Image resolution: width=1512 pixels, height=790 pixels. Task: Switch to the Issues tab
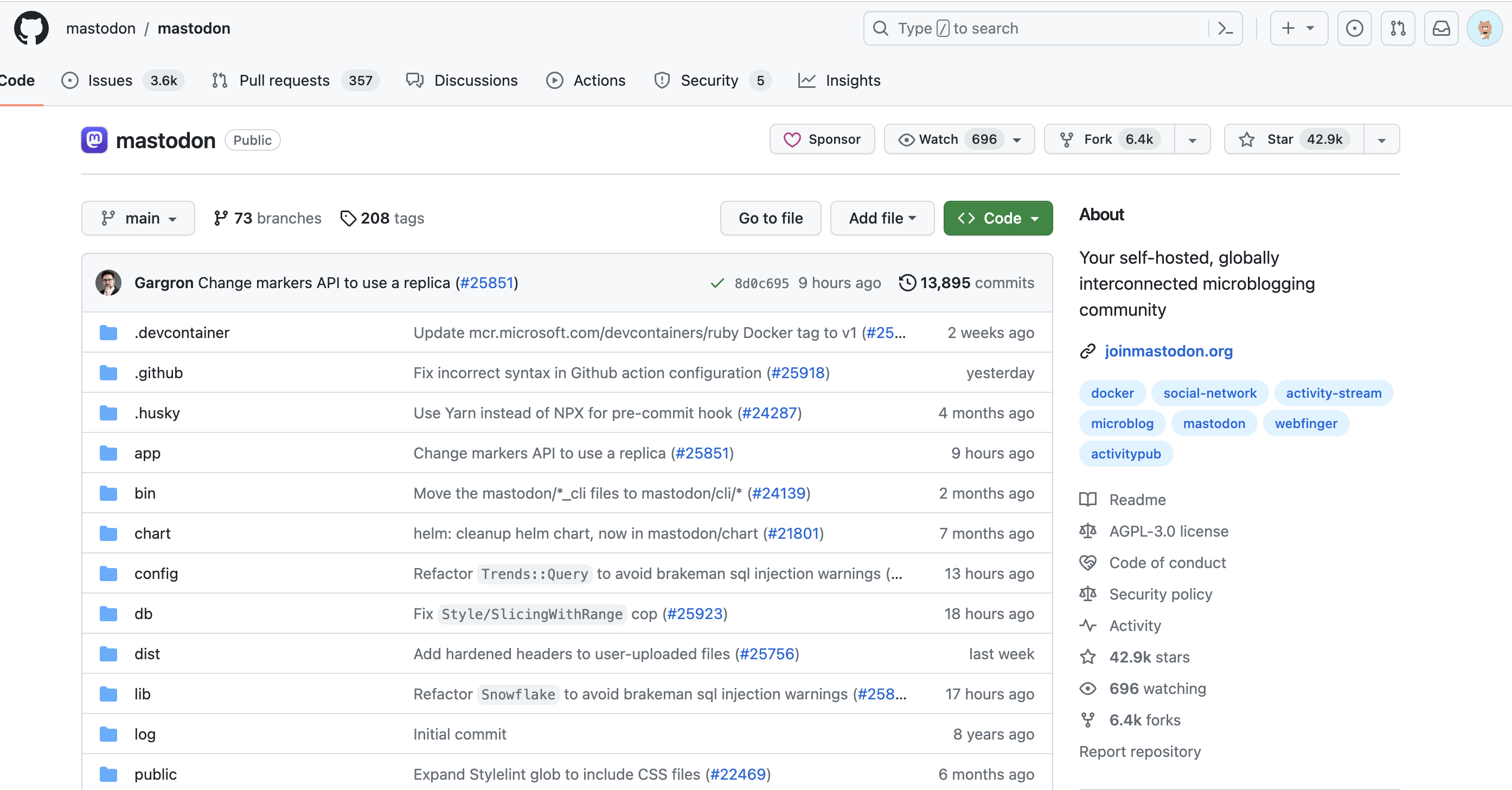click(123, 80)
